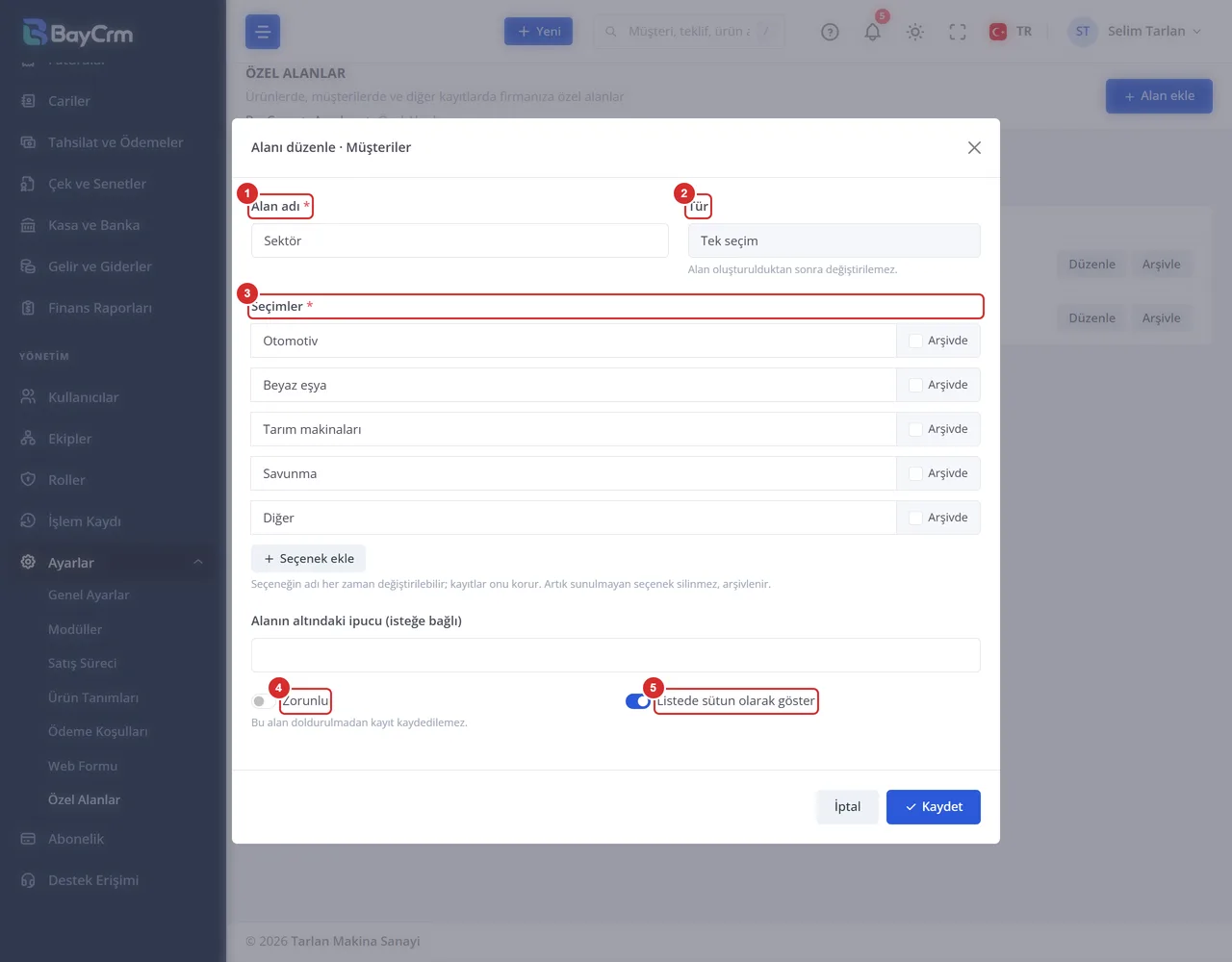Click the Cariler sidebar icon
The image size is (1232, 962).
point(28,101)
